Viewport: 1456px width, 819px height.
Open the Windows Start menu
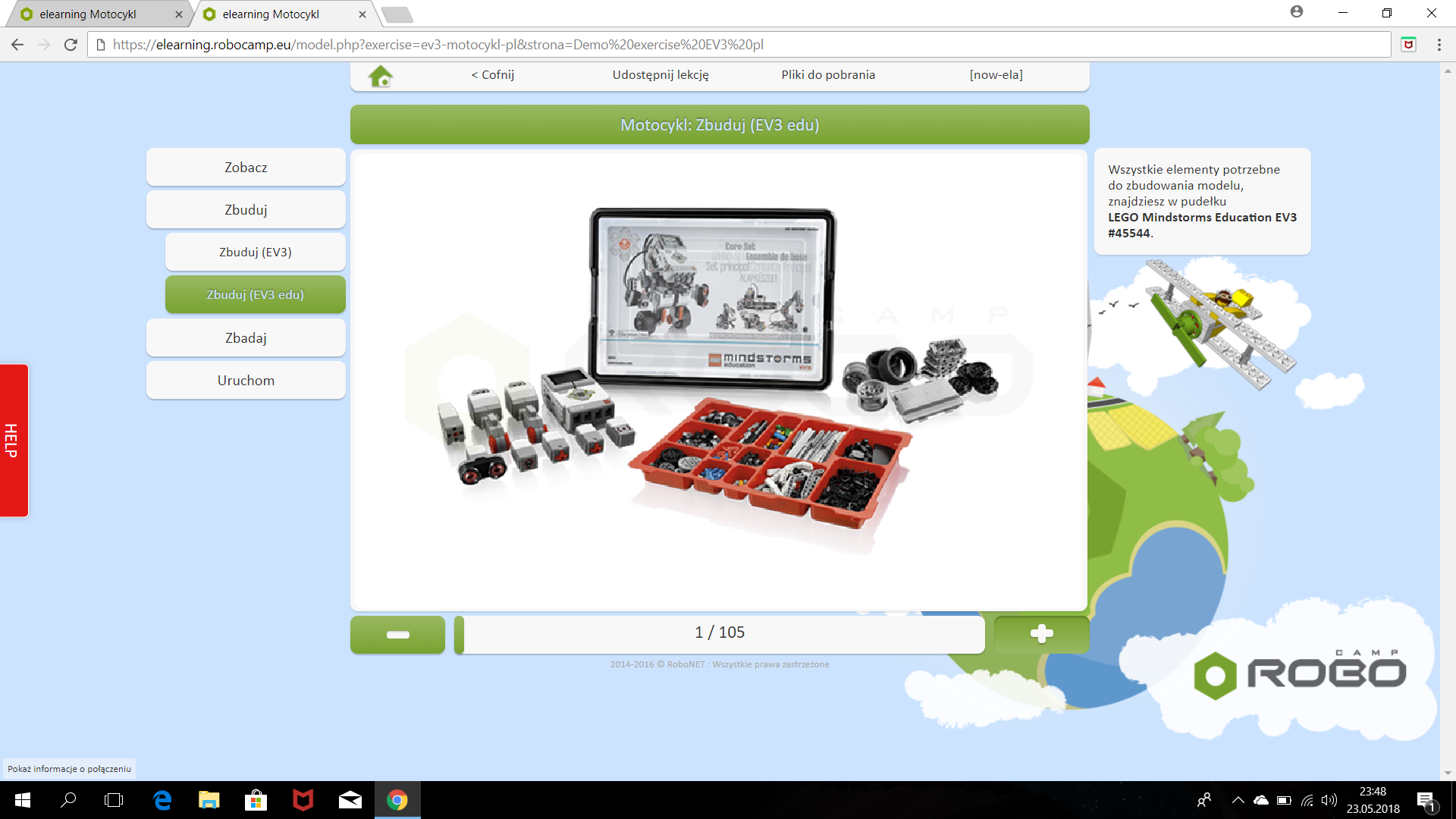pyautogui.click(x=23, y=800)
